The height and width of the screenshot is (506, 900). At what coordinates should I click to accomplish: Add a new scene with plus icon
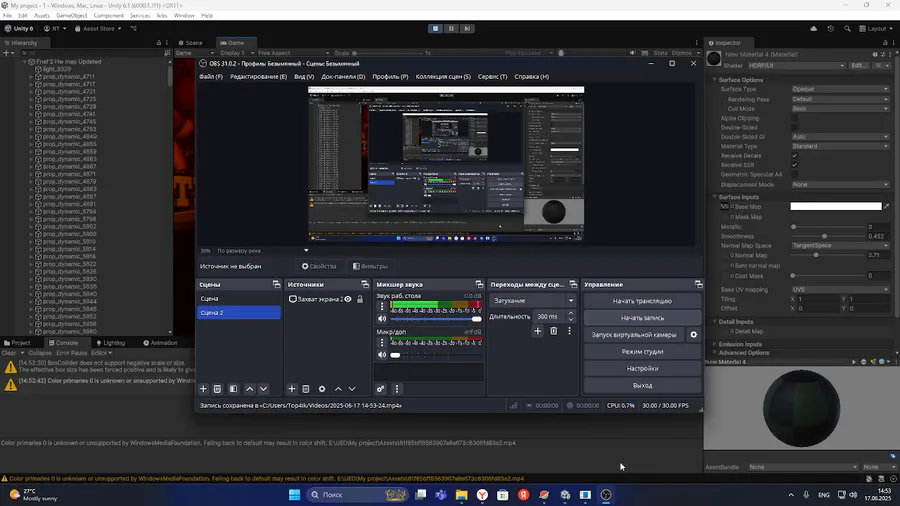pos(203,389)
